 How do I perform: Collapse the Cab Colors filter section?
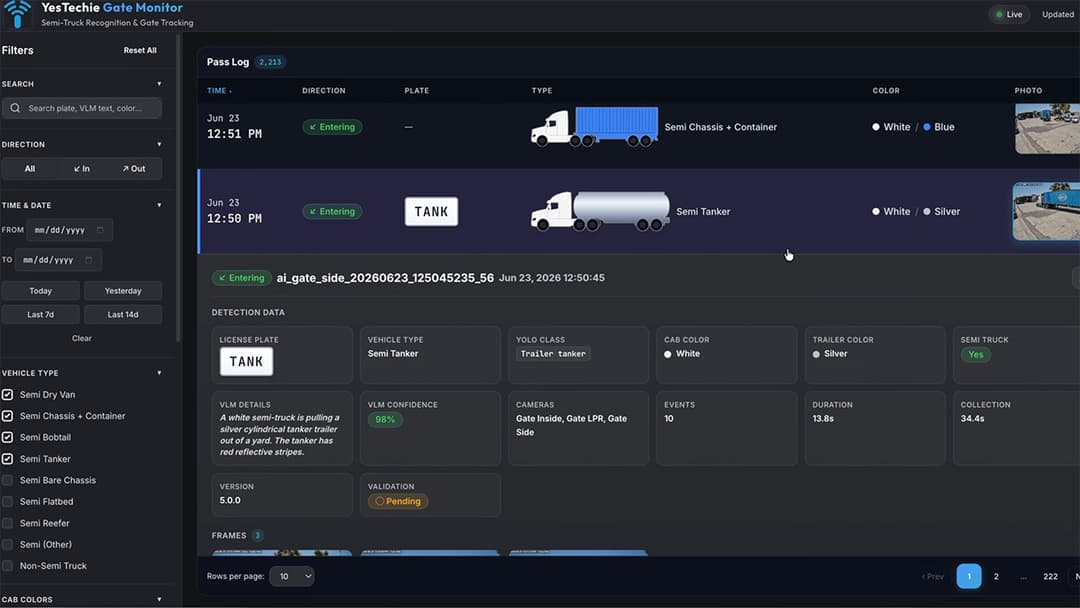[x=159, y=600]
